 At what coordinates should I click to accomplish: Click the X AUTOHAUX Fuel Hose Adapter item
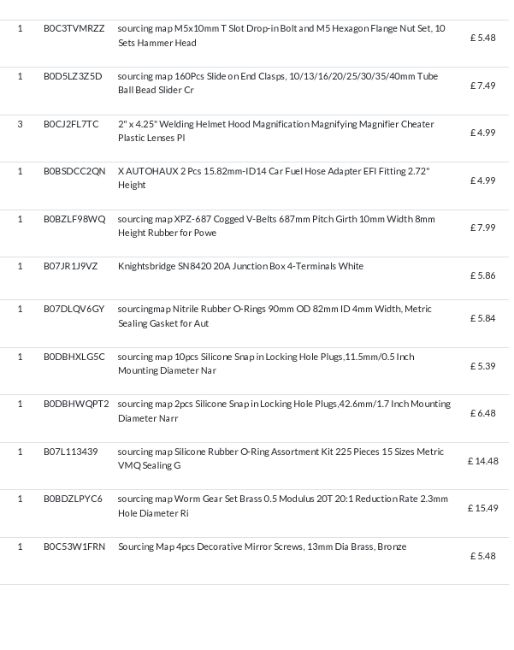point(274,178)
